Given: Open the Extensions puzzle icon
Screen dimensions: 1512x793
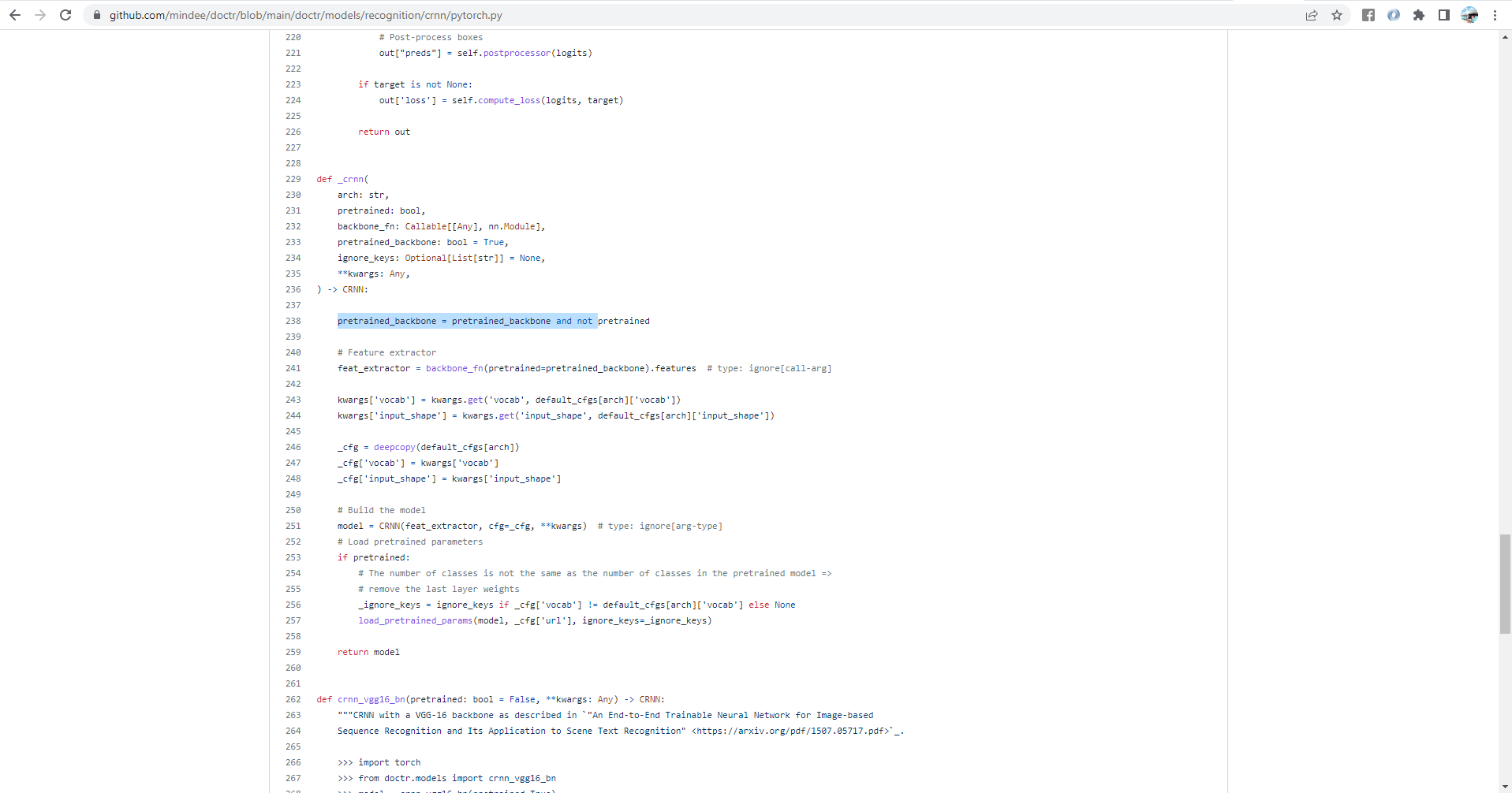Looking at the screenshot, I should [x=1419, y=14].
